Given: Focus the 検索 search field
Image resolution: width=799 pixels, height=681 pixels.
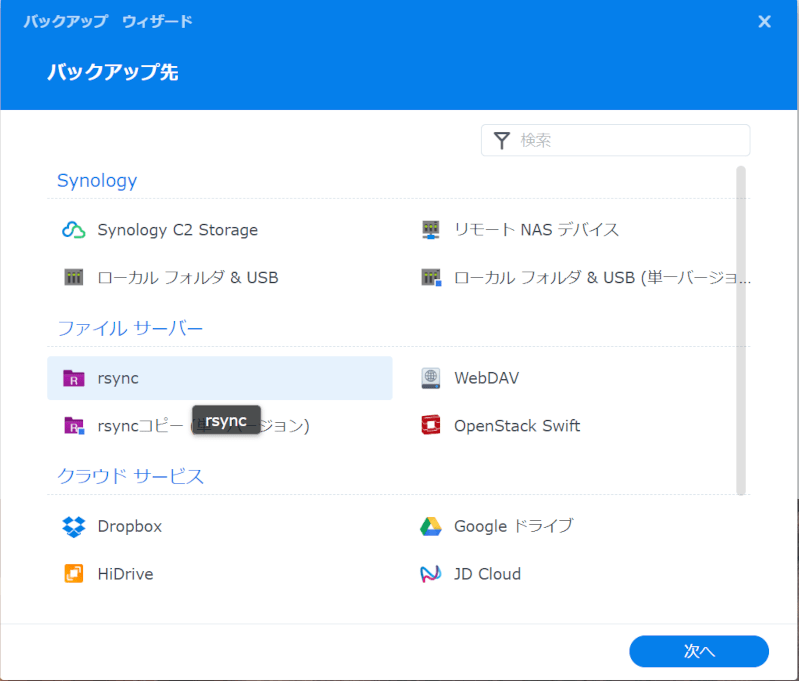Looking at the screenshot, I should 616,140.
